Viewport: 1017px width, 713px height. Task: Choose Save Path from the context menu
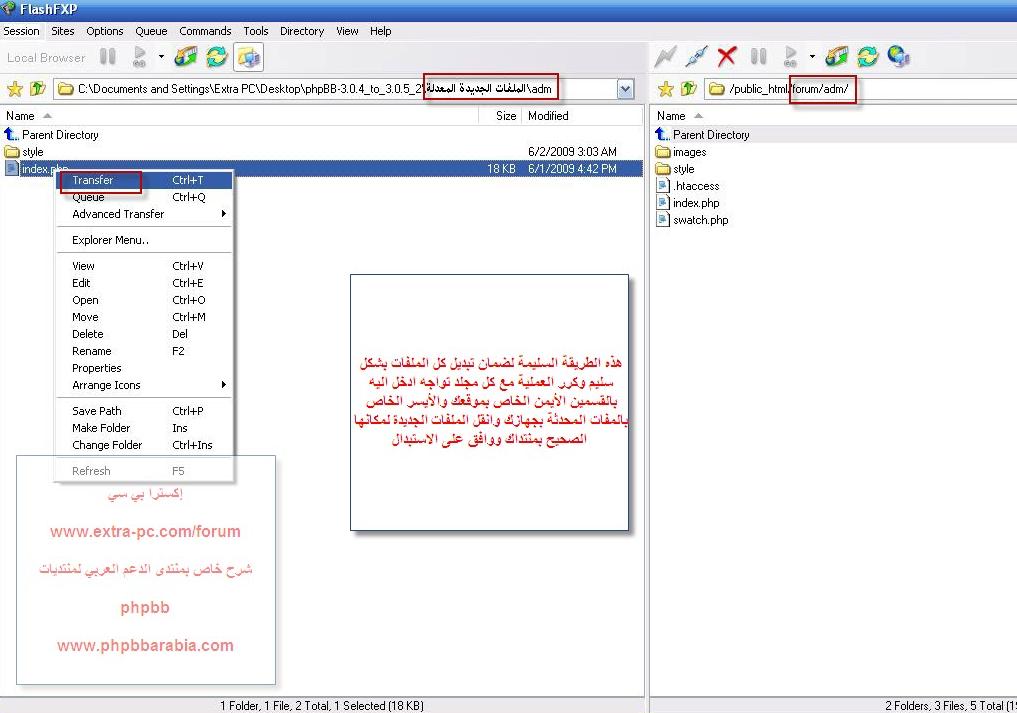(145, 411)
